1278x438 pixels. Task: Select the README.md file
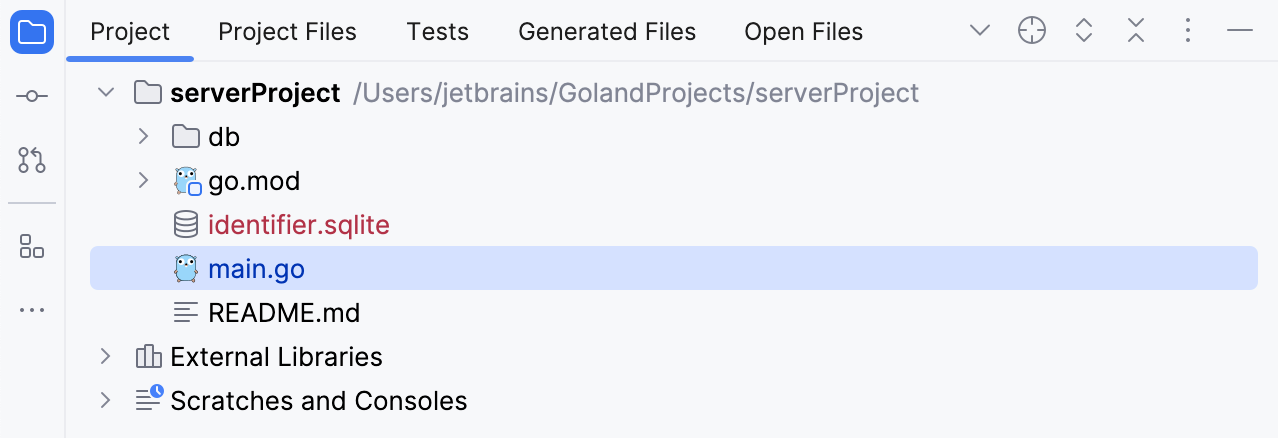284,313
